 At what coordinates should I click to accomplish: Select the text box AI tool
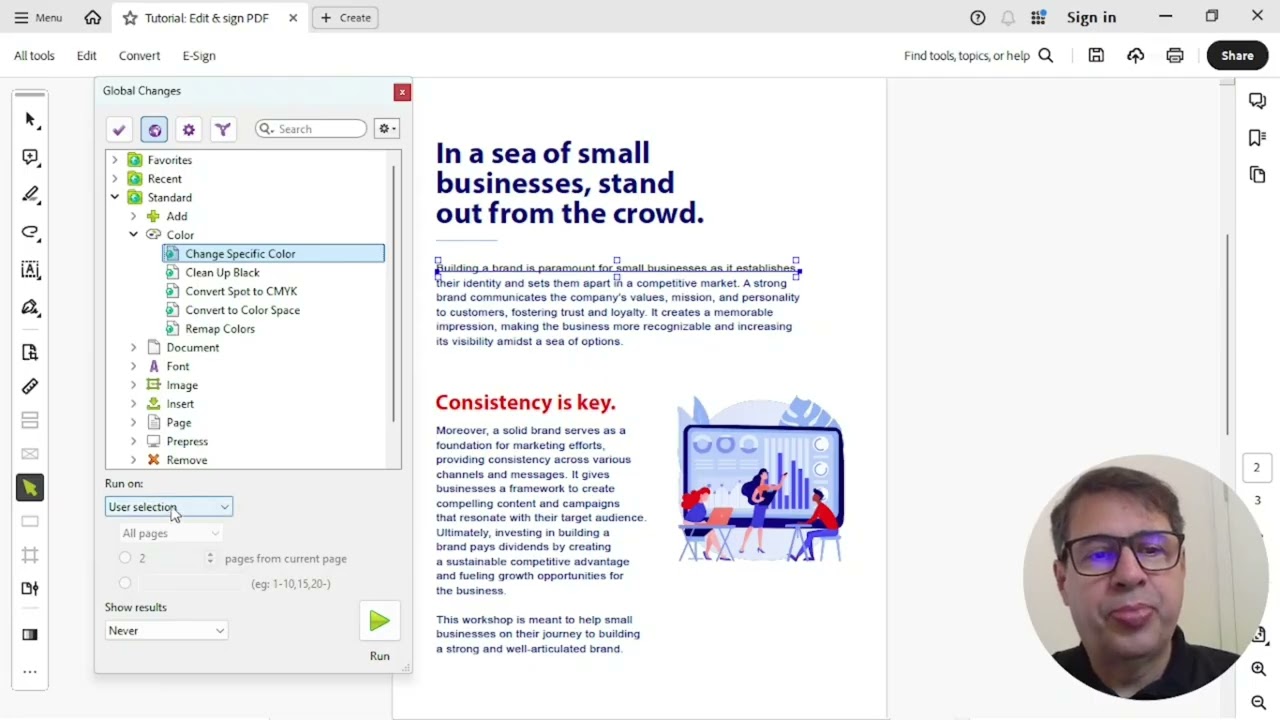pos(30,270)
